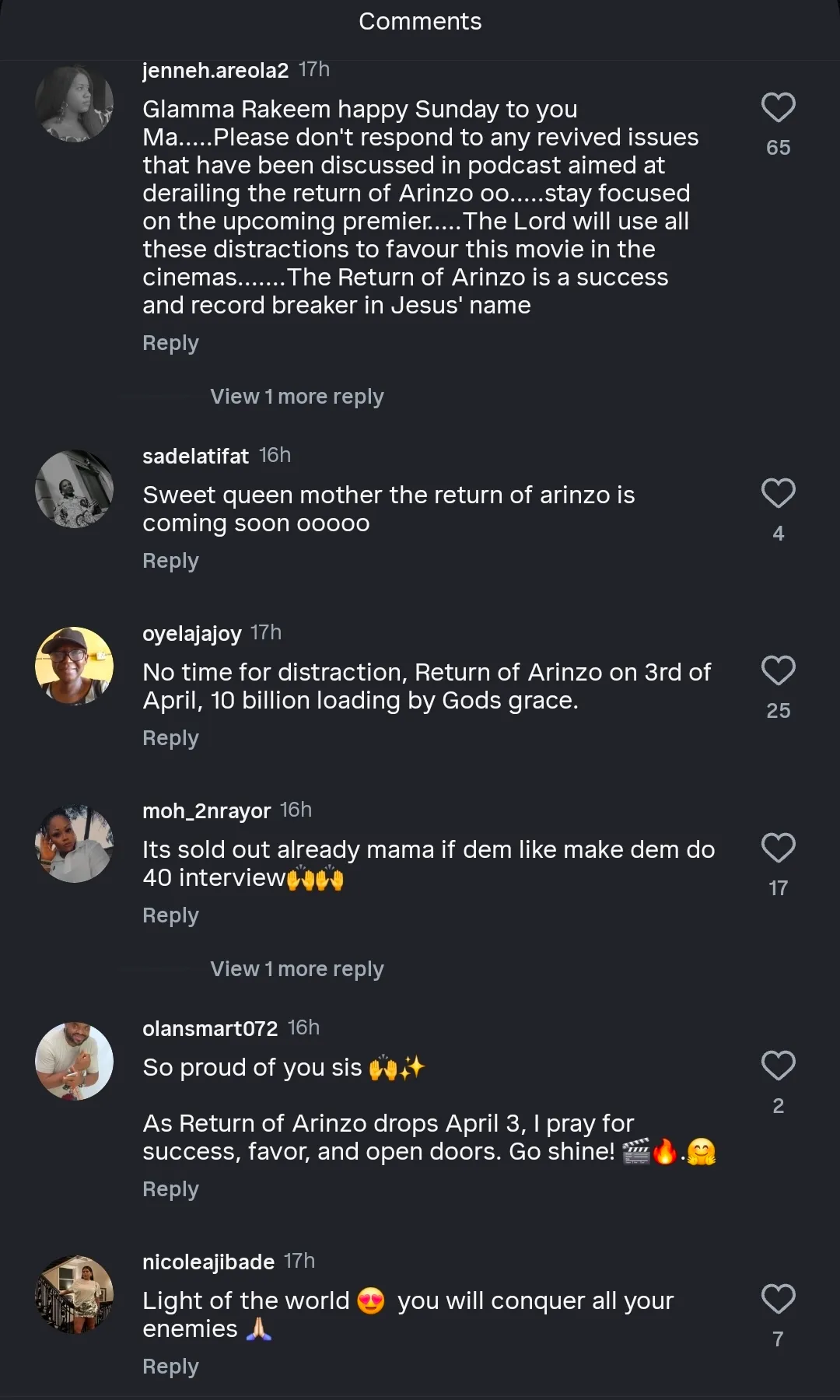Like jenneh.areola2's comment with heart icon
Screen dimensions: 840x1400
tap(778, 107)
